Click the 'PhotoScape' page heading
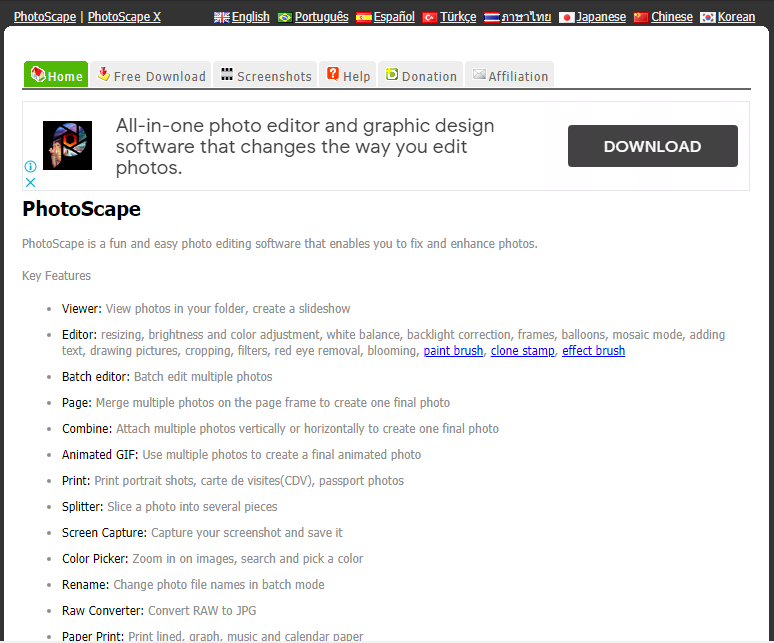The width and height of the screenshot is (774, 643). coord(81,209)
